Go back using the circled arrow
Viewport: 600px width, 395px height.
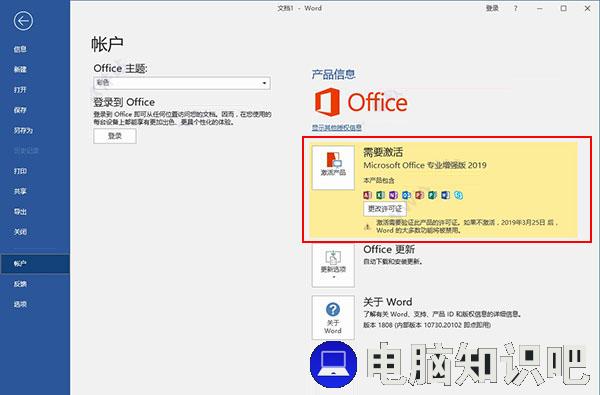[23, 21]
